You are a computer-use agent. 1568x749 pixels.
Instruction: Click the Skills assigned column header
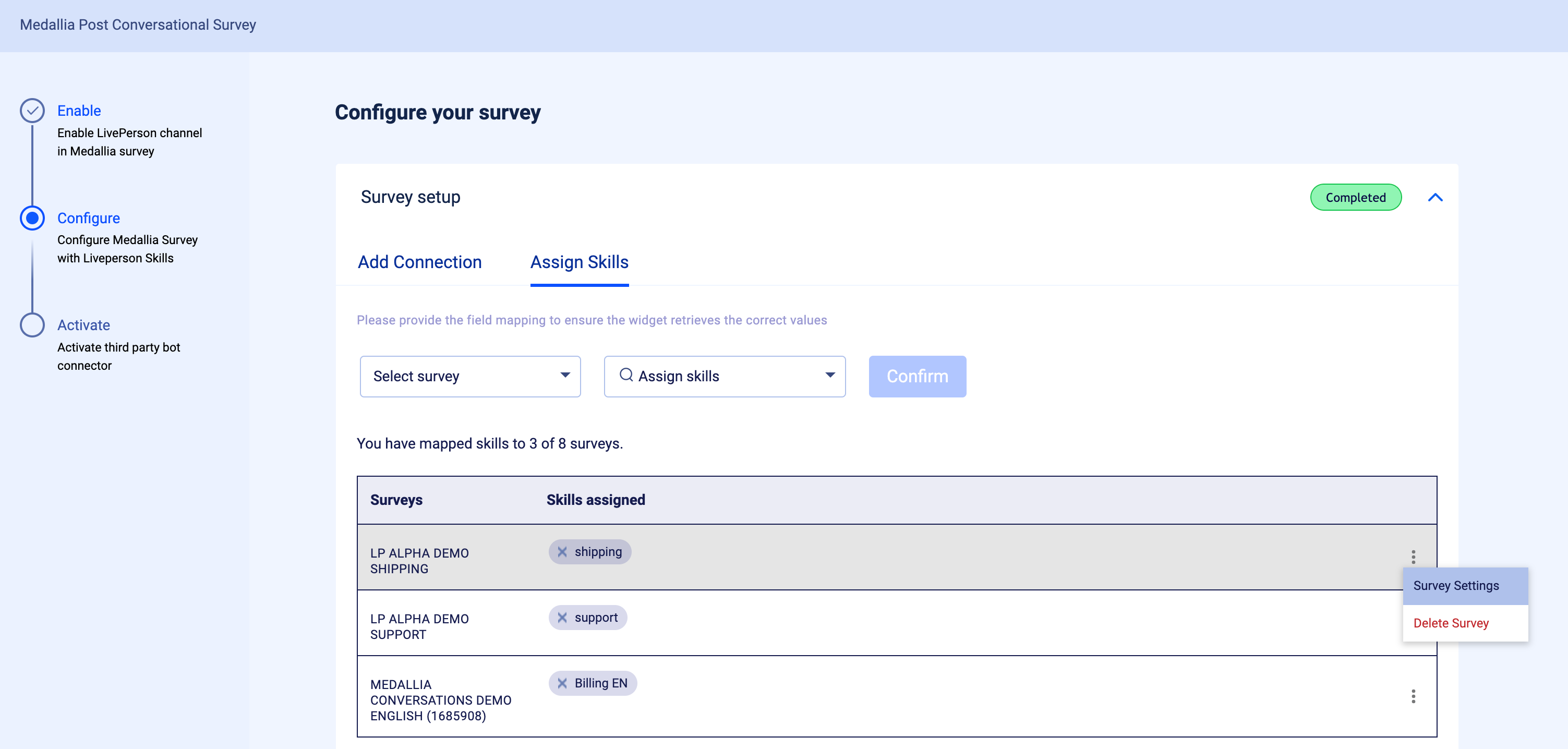(595, 500)
